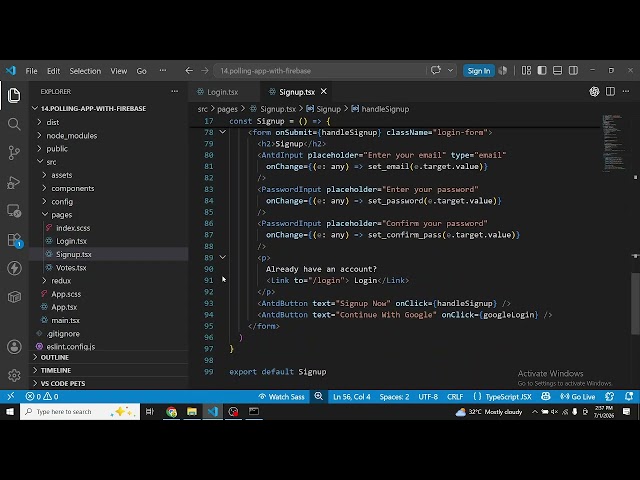Go forward with the right arrow
640x480 pixels.
tap(204, 71)
